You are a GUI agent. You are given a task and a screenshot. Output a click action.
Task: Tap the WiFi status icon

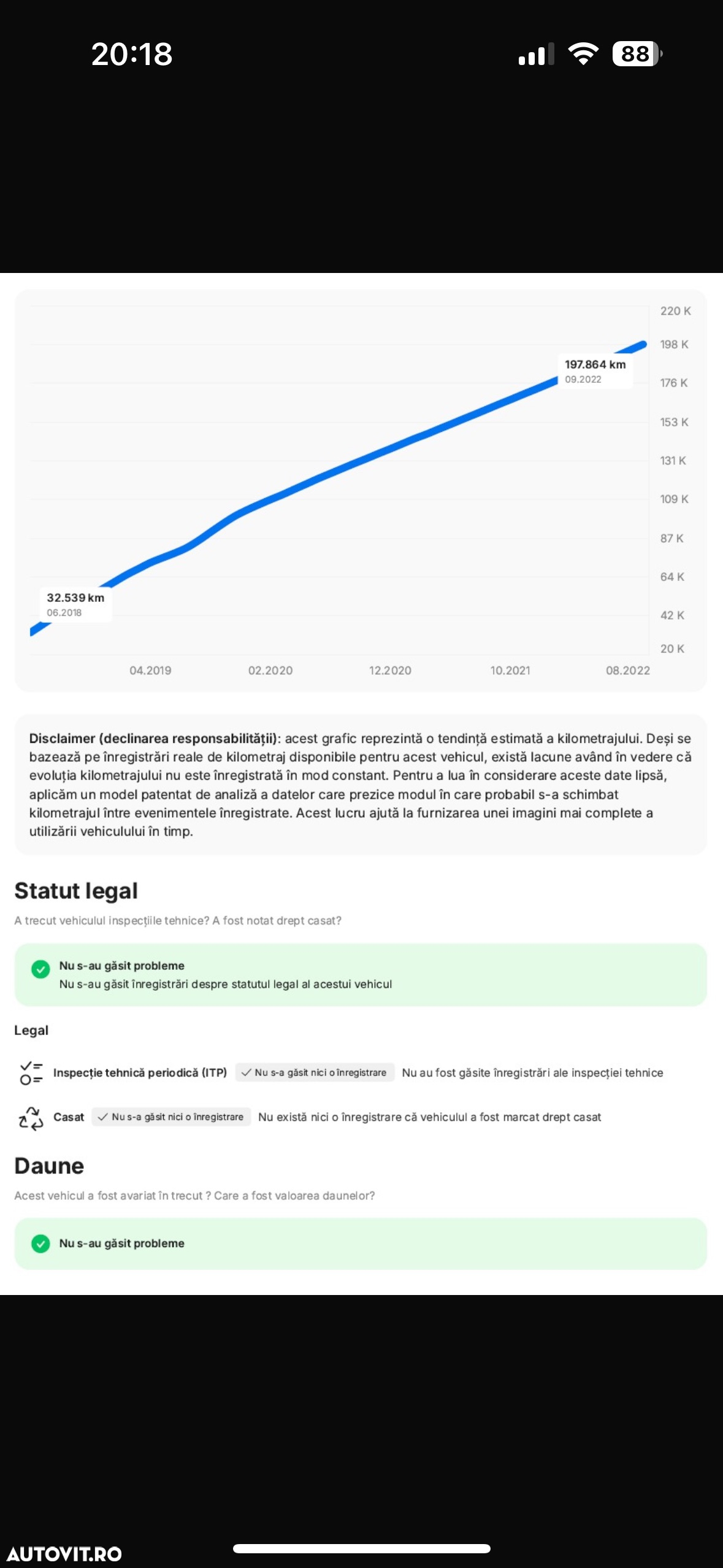583,54
